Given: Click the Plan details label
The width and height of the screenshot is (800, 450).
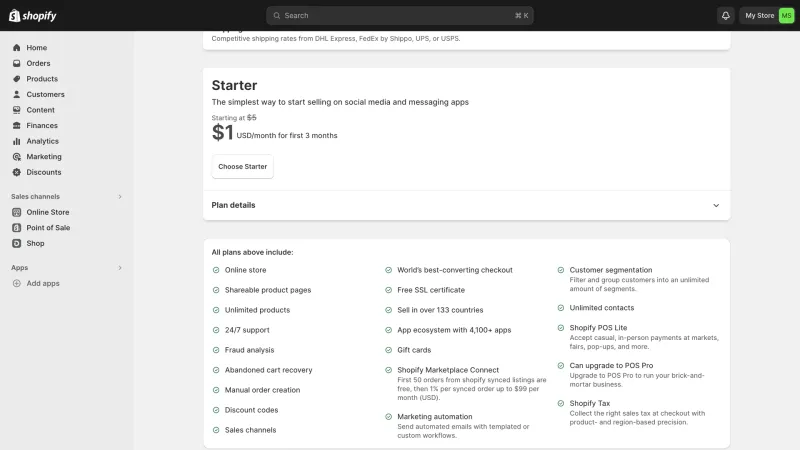Looking at the screenshot, I should point(233,205).
